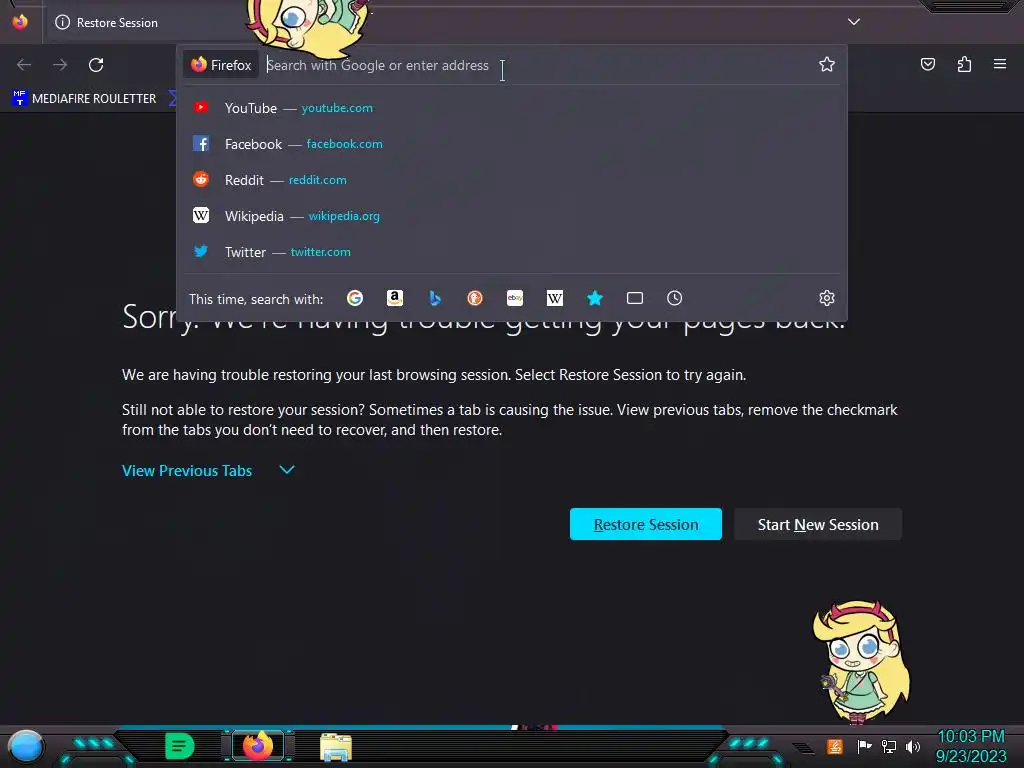
Task: Select Twitter suggestion in dropdown
Action: pyautogui.click(x=511, y=251)
